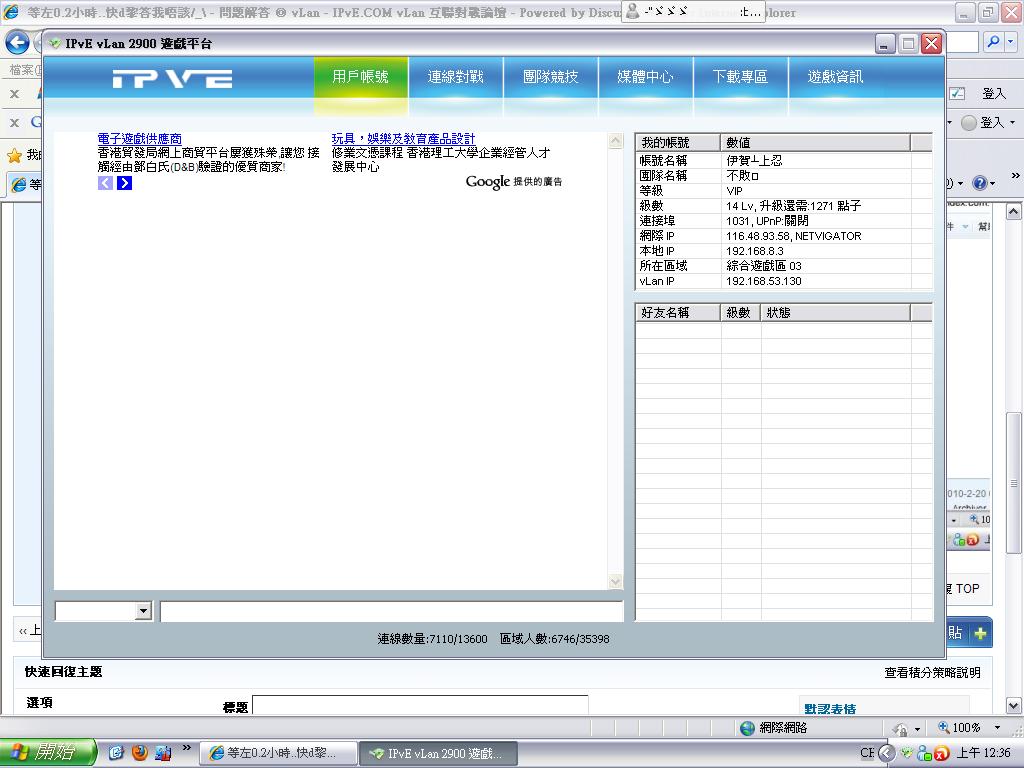Image resolution: width=1024 pixels, height=768 pixels.
Task: Switch to the 連線對戰 tab
Action: [456, 77]
